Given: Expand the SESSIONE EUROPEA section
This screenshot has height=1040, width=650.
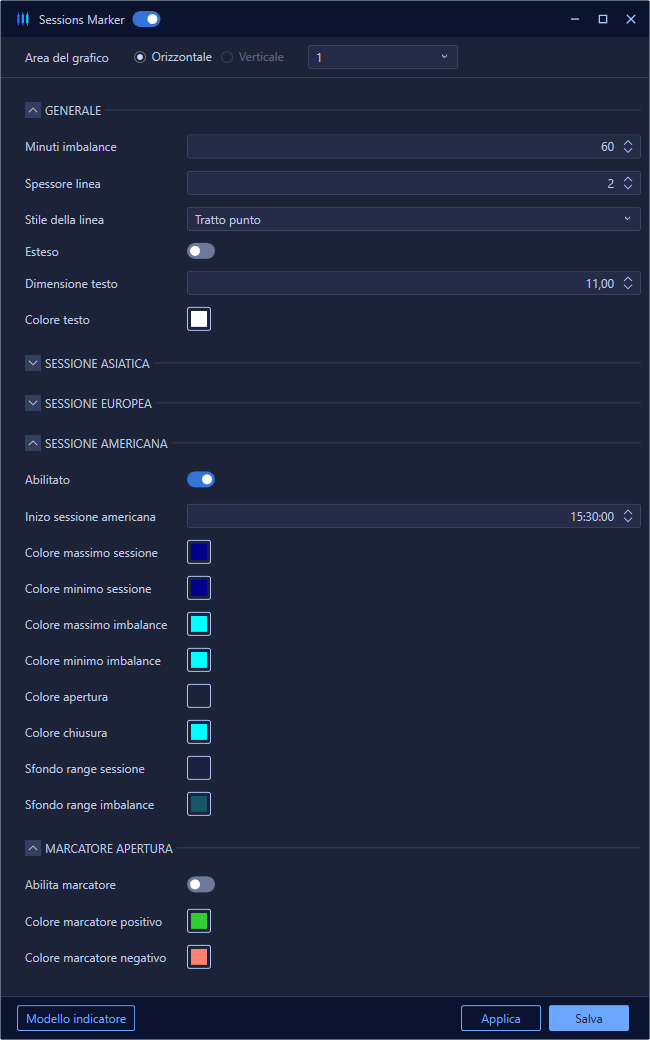Looking at the screenshot, I should 33,403.
